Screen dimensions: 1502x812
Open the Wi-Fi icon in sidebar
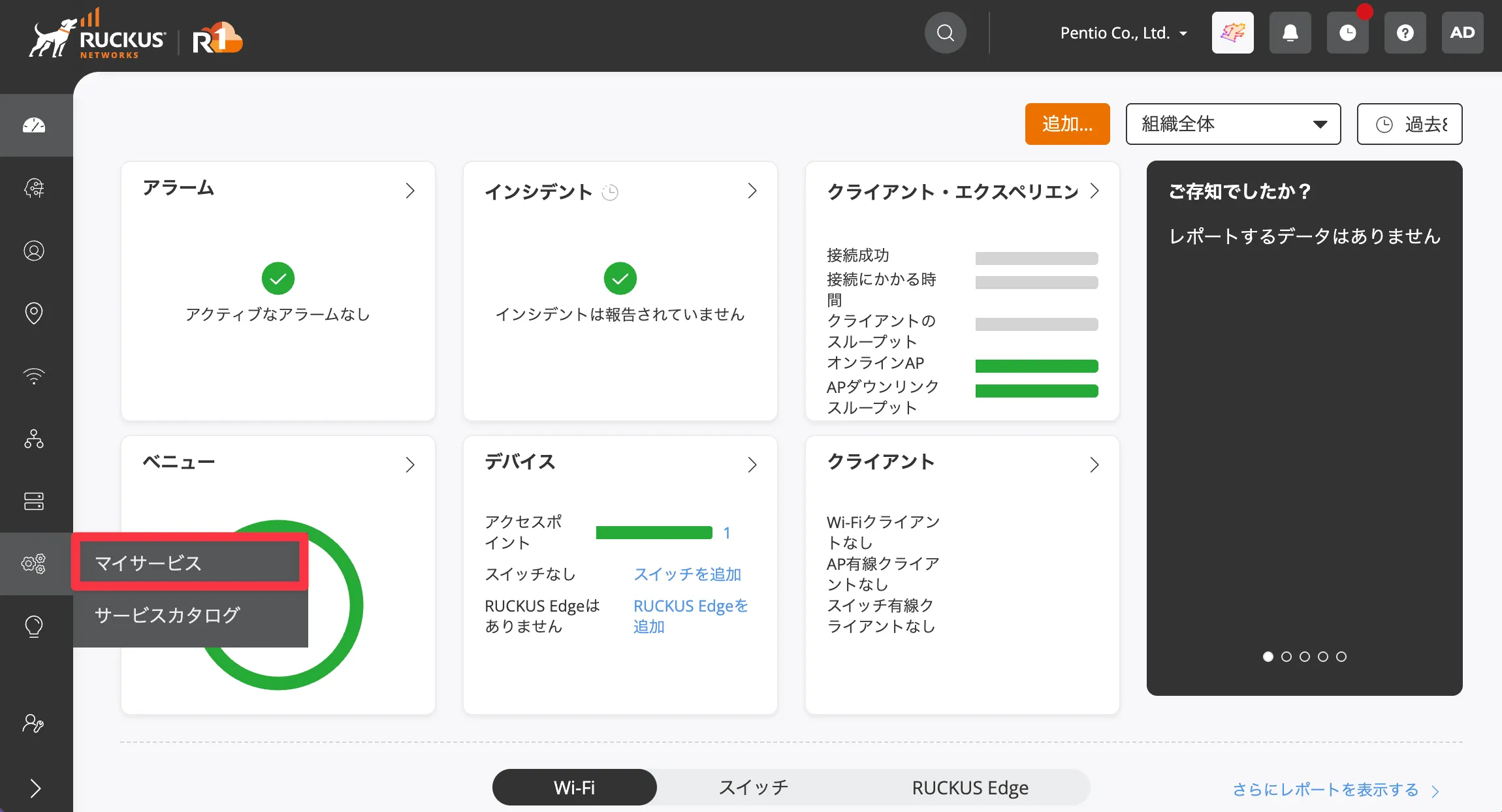(x=34, y=376)
